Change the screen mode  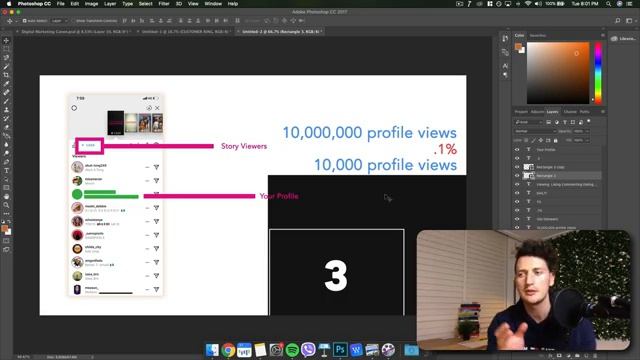coord(6,249)
